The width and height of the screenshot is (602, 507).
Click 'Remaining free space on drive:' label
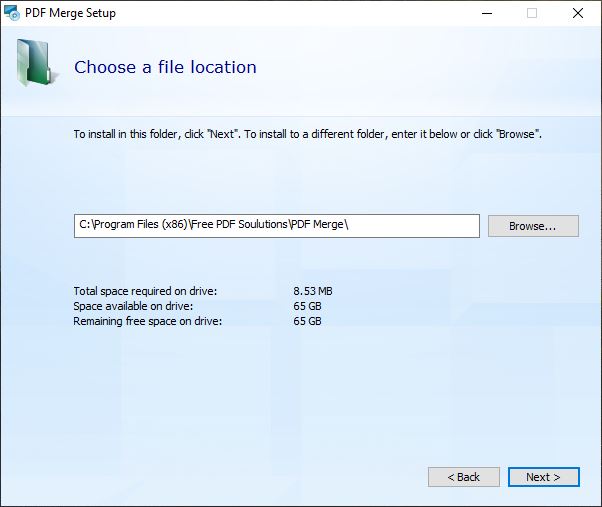(147, 321)
